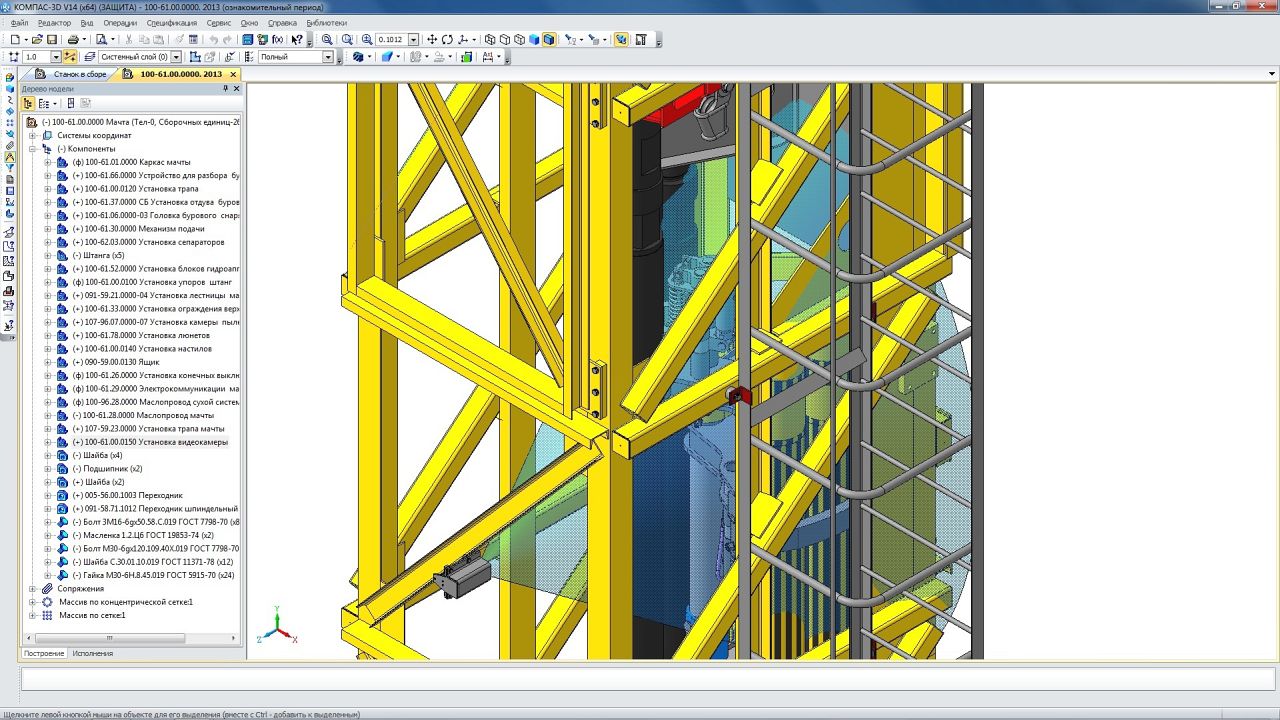Open the Print preview icon
Image resolution: width=1280 pixels, height=720 pixels.
coord(101,40)
